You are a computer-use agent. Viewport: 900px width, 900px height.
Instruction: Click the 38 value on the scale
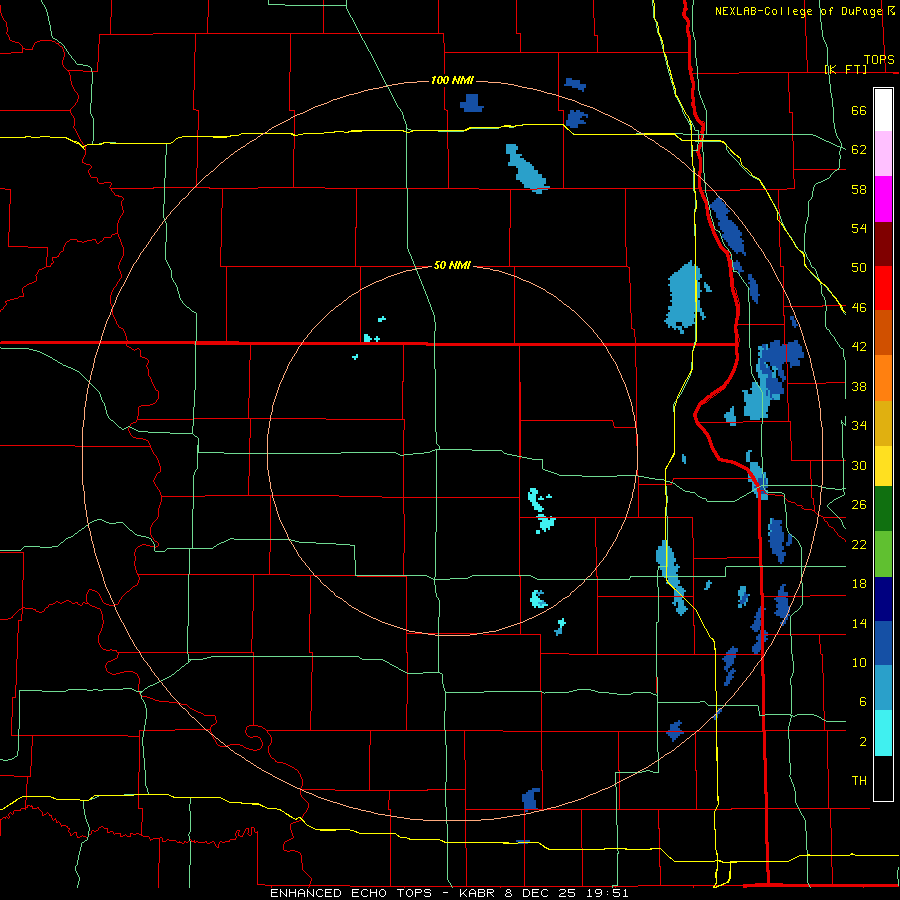pos(859,386)
